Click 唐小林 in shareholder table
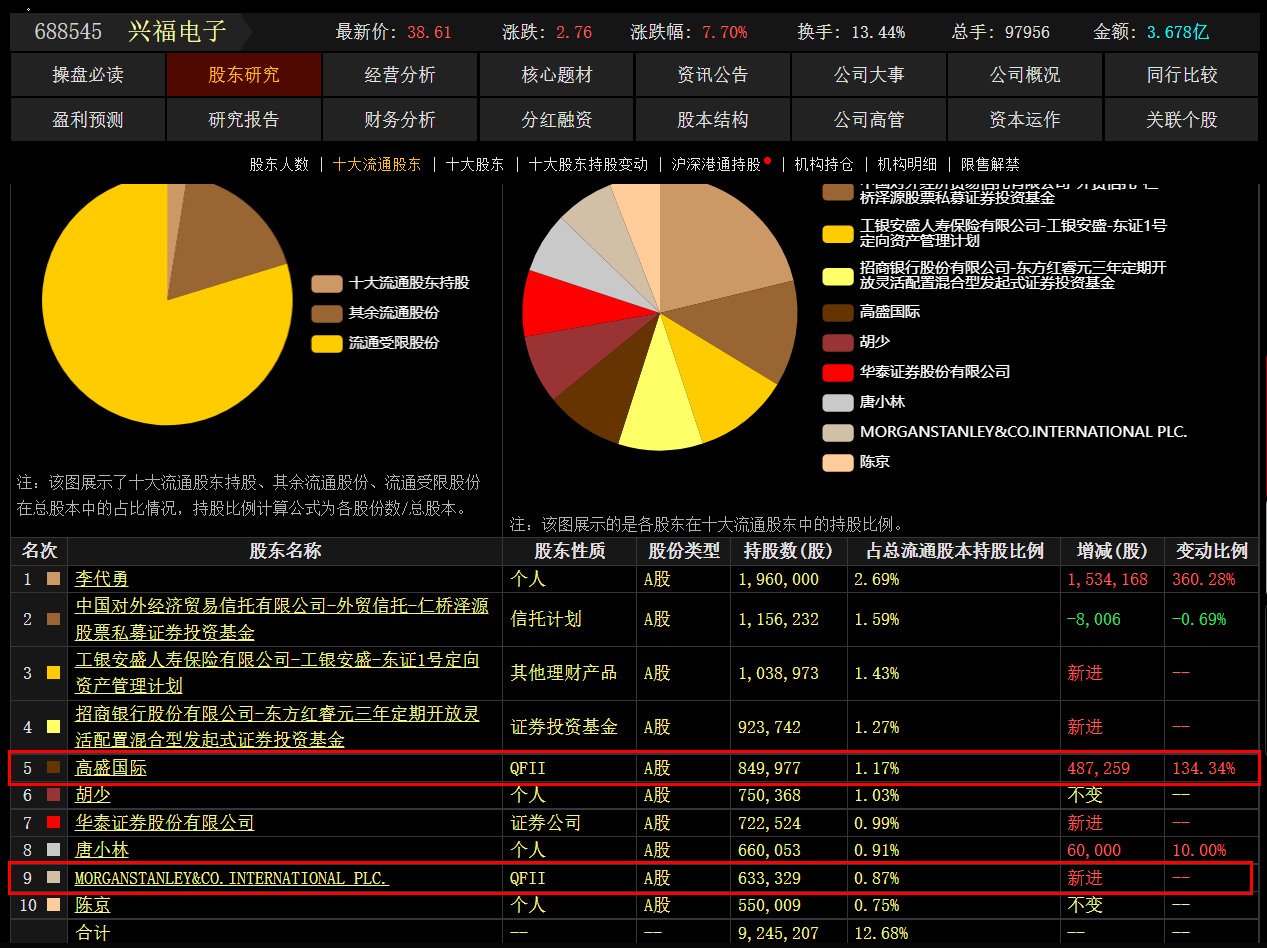This screenshot has width=1267, height=948. (101, 850)
